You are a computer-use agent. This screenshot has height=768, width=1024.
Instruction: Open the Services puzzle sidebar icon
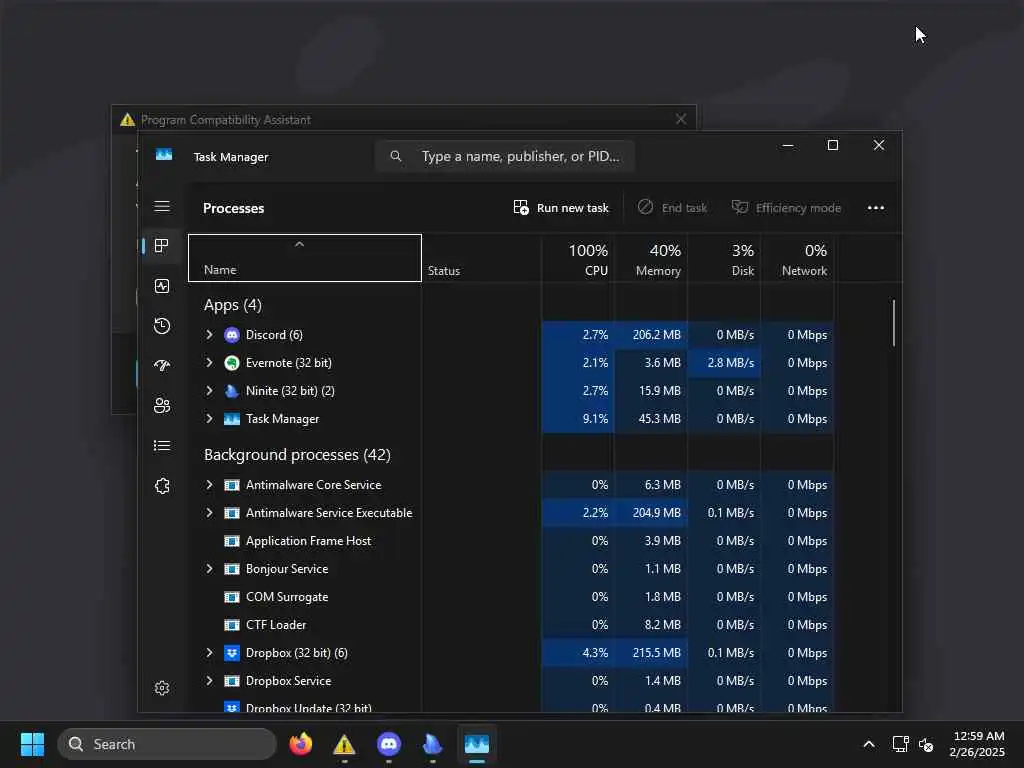(x=162, y=486)
